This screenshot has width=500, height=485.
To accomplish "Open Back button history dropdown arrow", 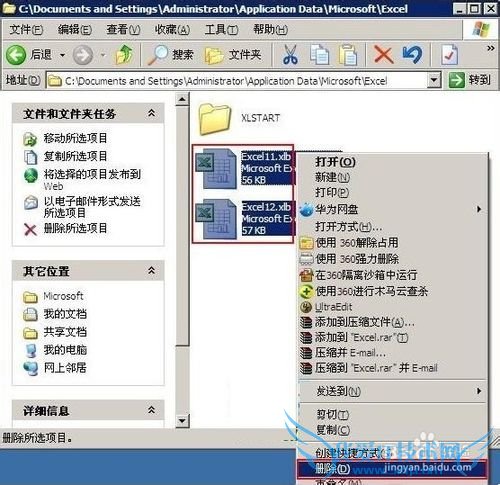I will point(62,55).
